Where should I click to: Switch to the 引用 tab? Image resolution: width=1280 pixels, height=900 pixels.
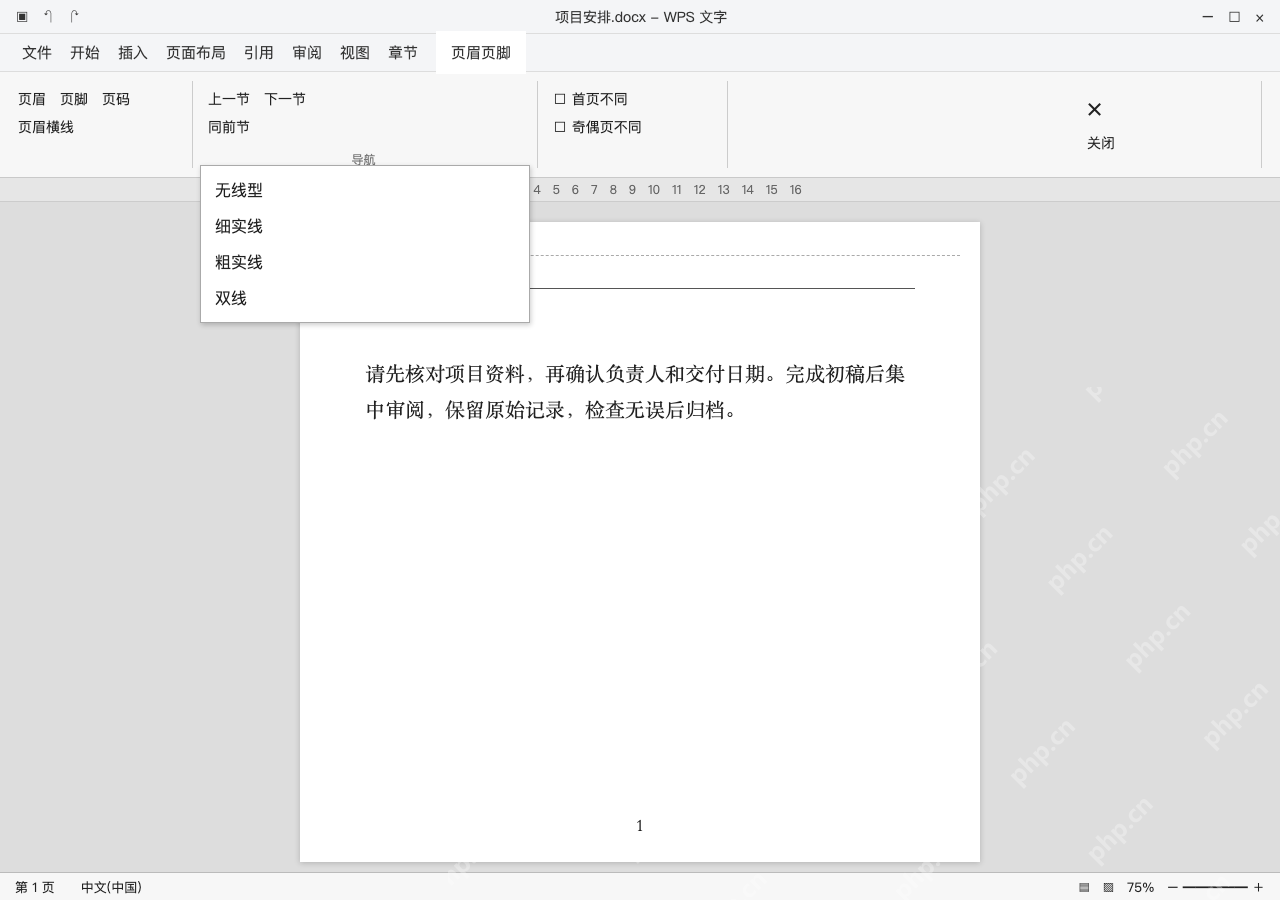pyautogui.click(x=259, y=53)
